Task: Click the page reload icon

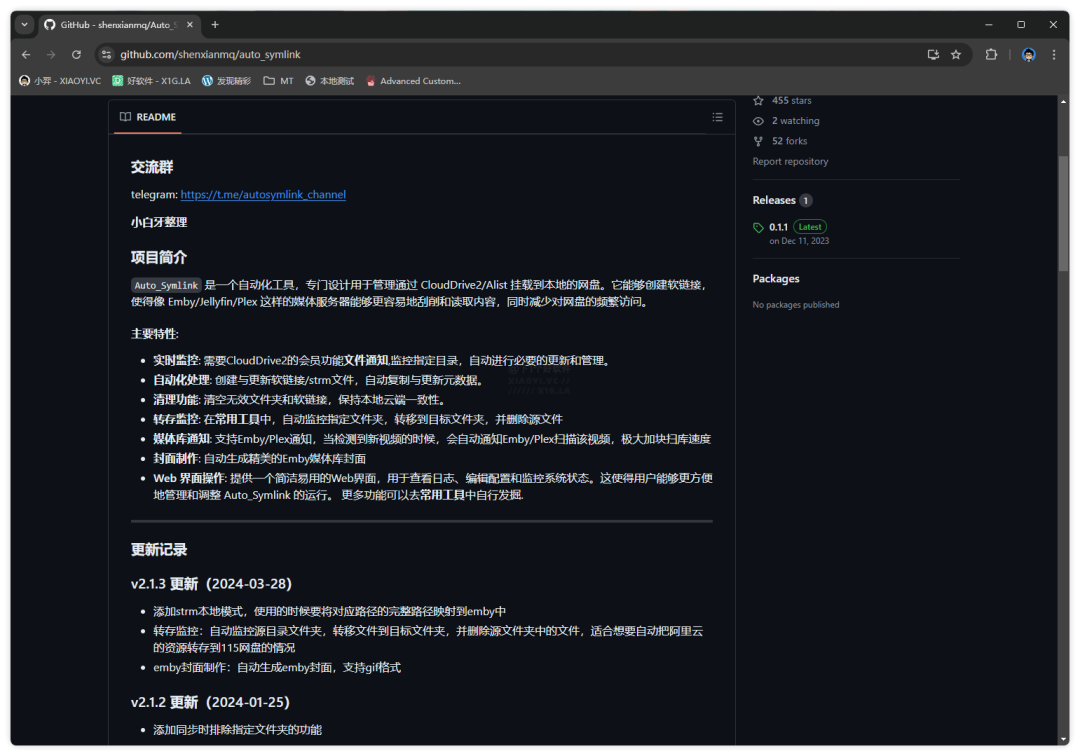Action: [76, 55]
